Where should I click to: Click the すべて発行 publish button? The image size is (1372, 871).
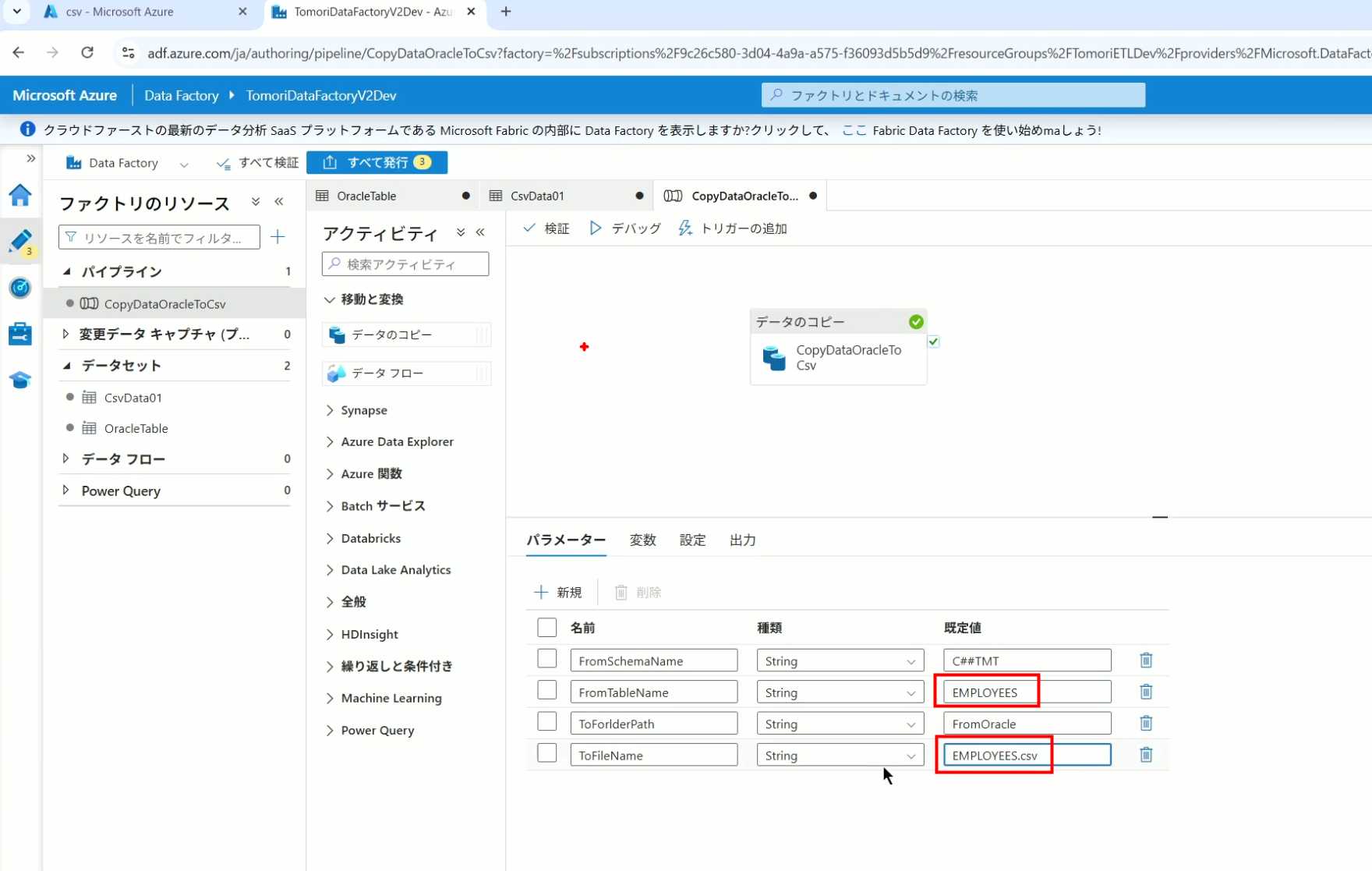point(377,162)
